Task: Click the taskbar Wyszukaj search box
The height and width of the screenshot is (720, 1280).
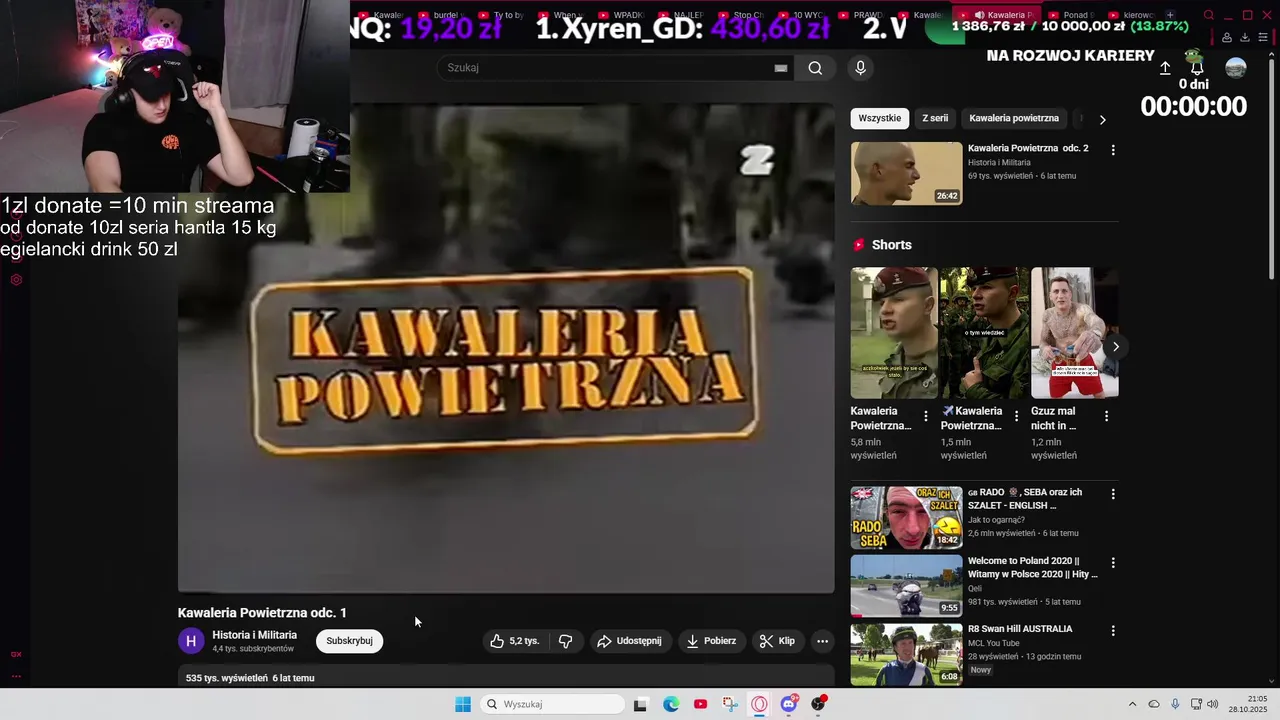Action: [x=552, y=704]
